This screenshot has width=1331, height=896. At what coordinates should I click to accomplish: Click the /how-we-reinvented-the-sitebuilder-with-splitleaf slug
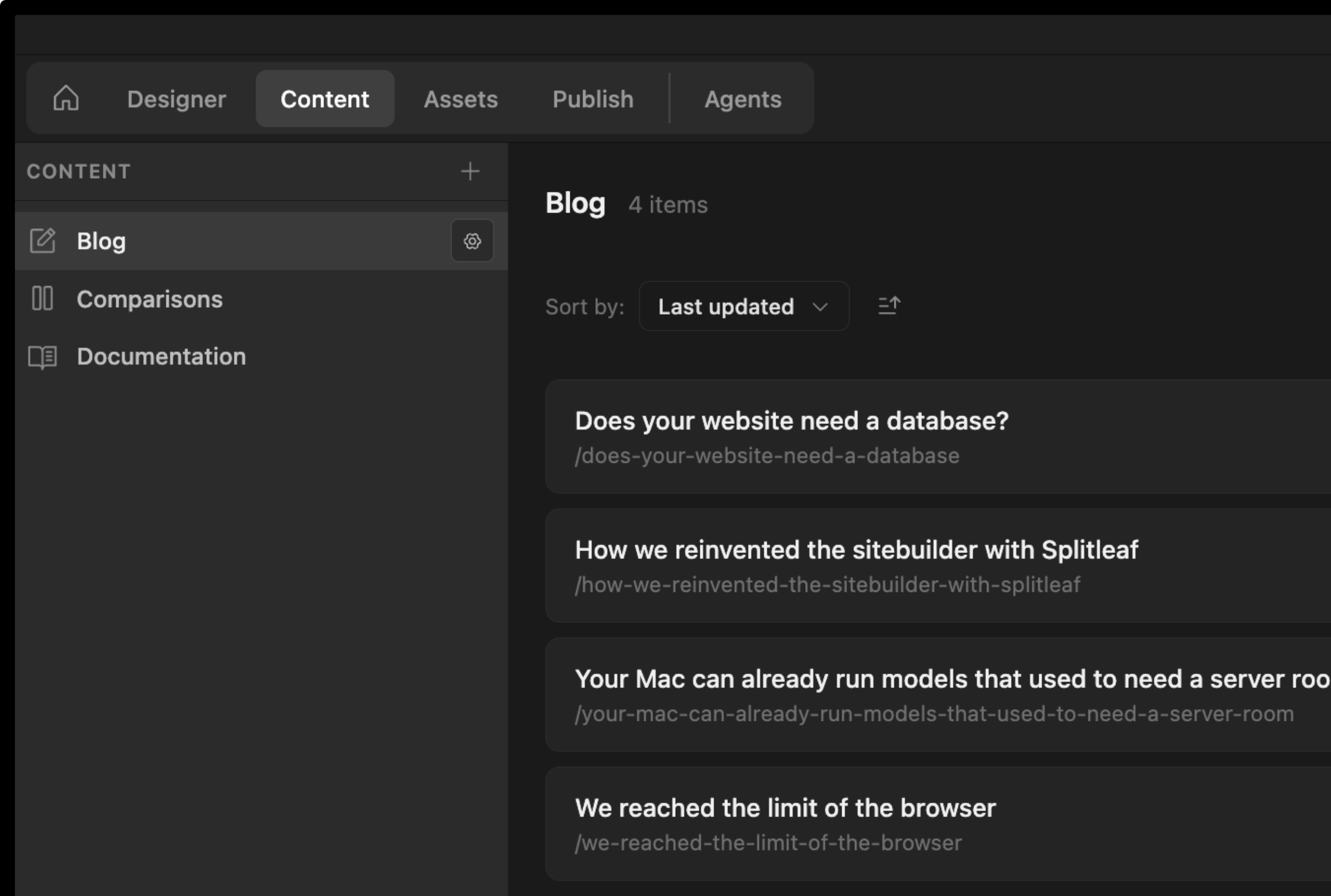828,585
